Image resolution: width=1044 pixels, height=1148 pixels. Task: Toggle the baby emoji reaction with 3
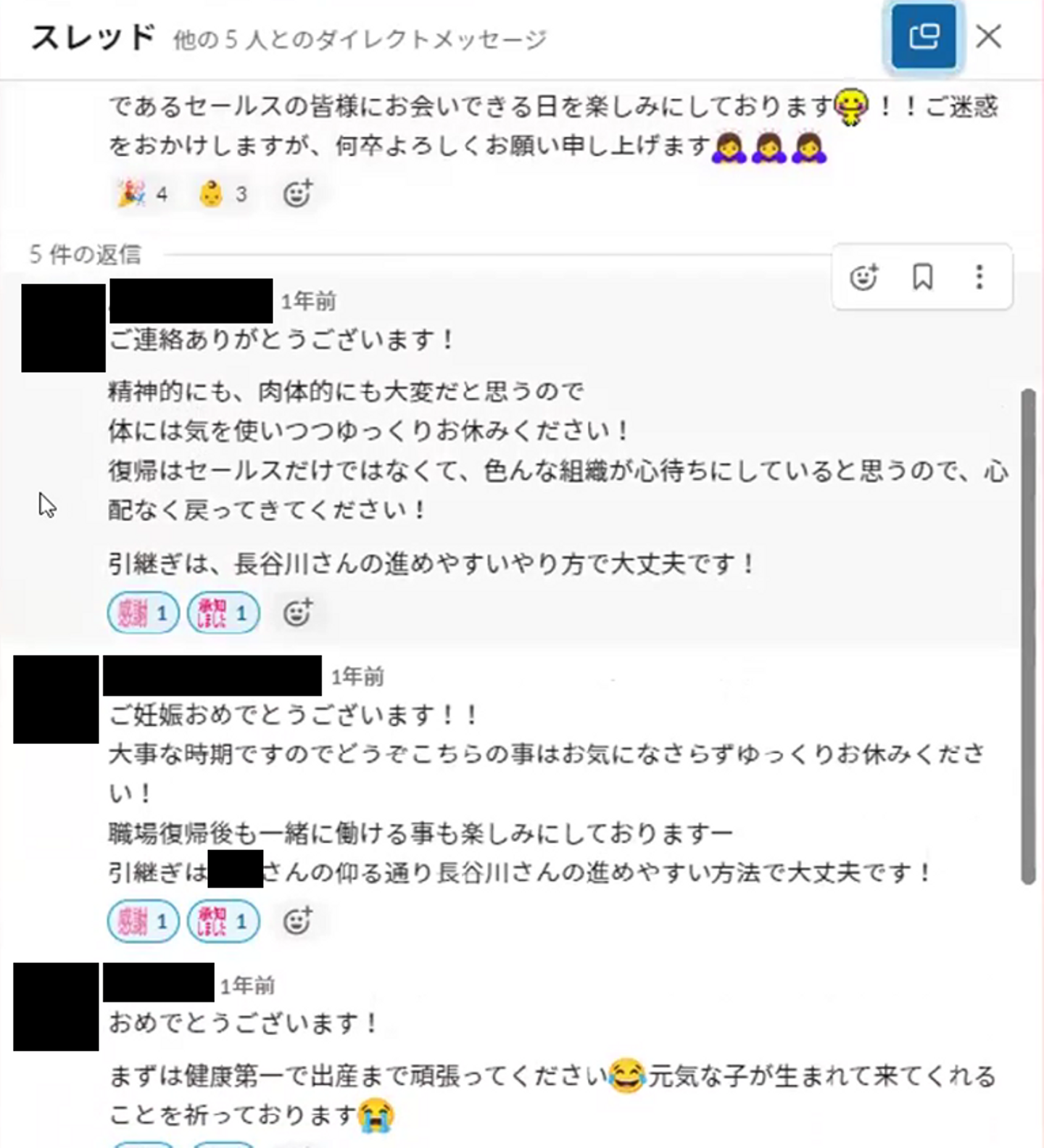pyautogui.click(x=223, y=194)
